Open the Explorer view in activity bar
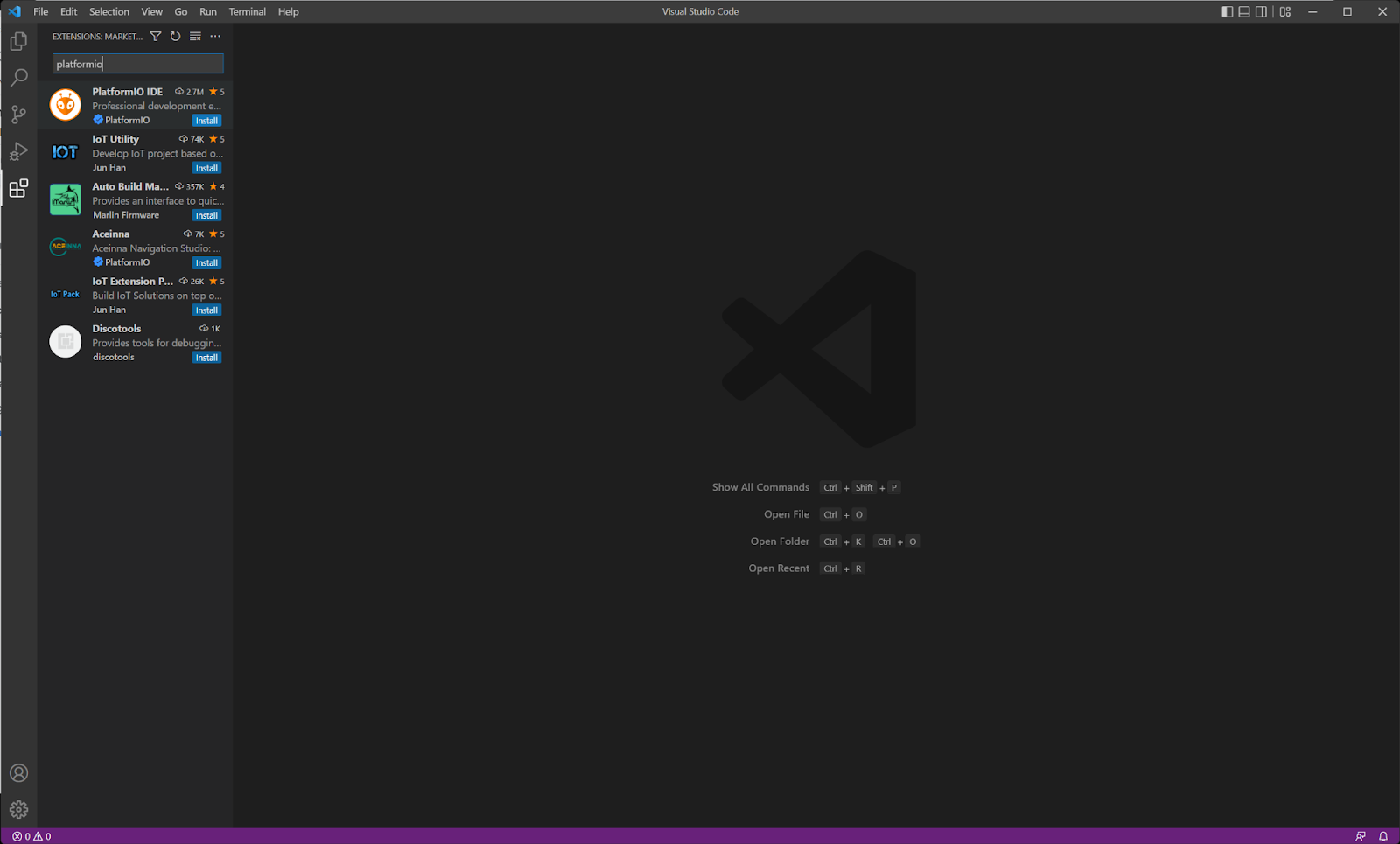Viewport: 1400px width, 844px height. pos(18,41)
